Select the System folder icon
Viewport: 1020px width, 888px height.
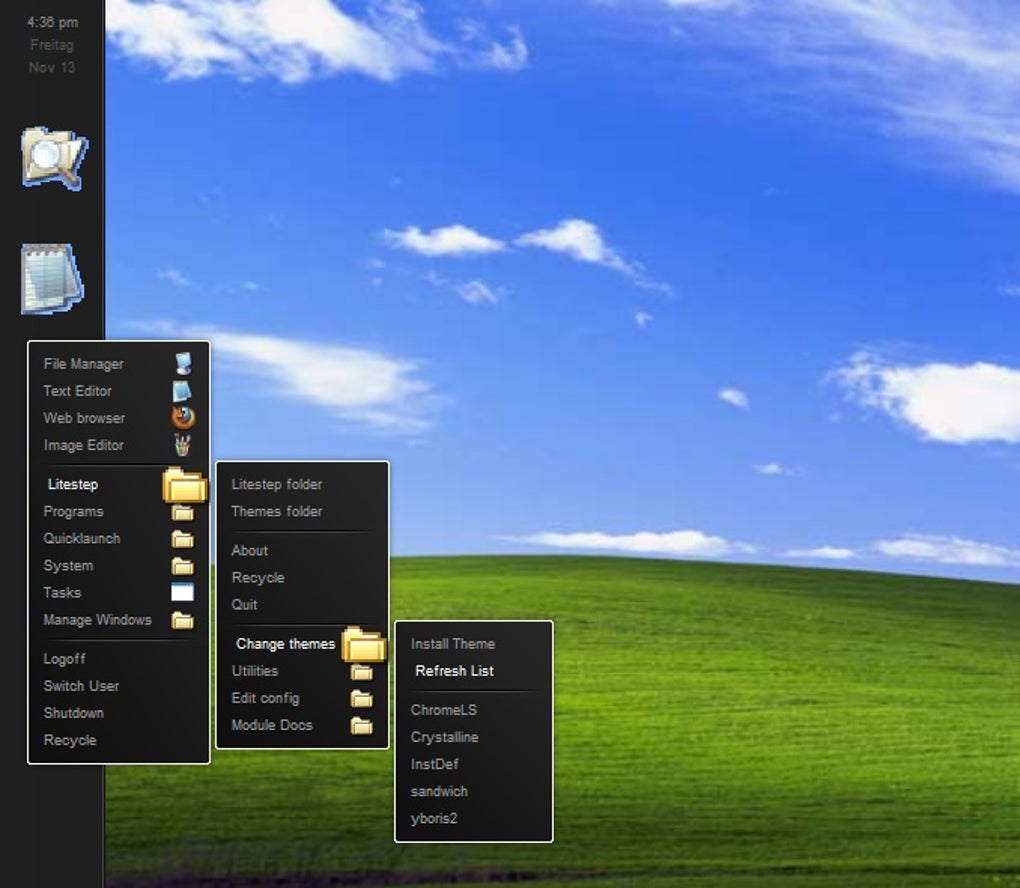(181, 565)
